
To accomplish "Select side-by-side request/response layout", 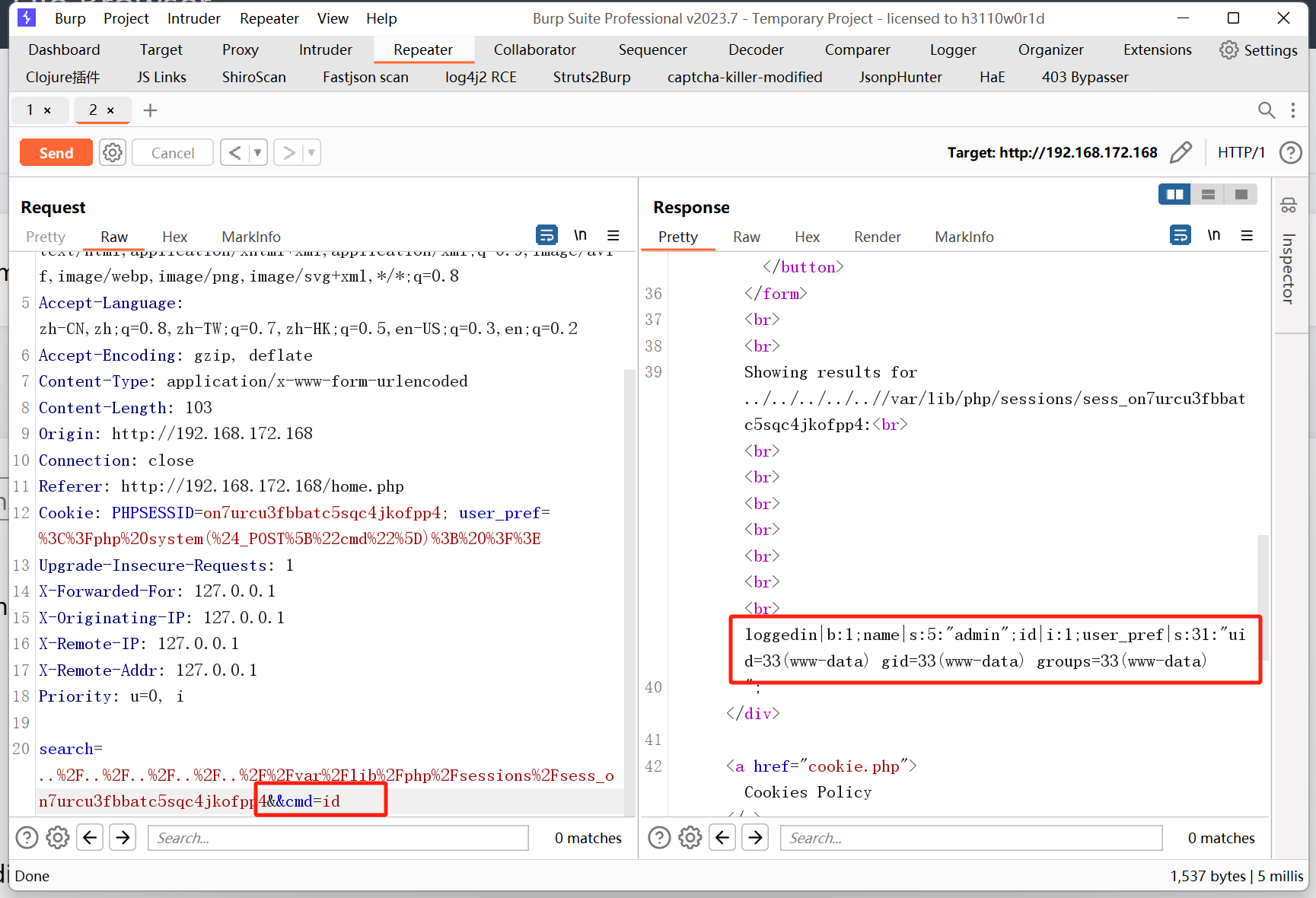I will (1175, 195).
